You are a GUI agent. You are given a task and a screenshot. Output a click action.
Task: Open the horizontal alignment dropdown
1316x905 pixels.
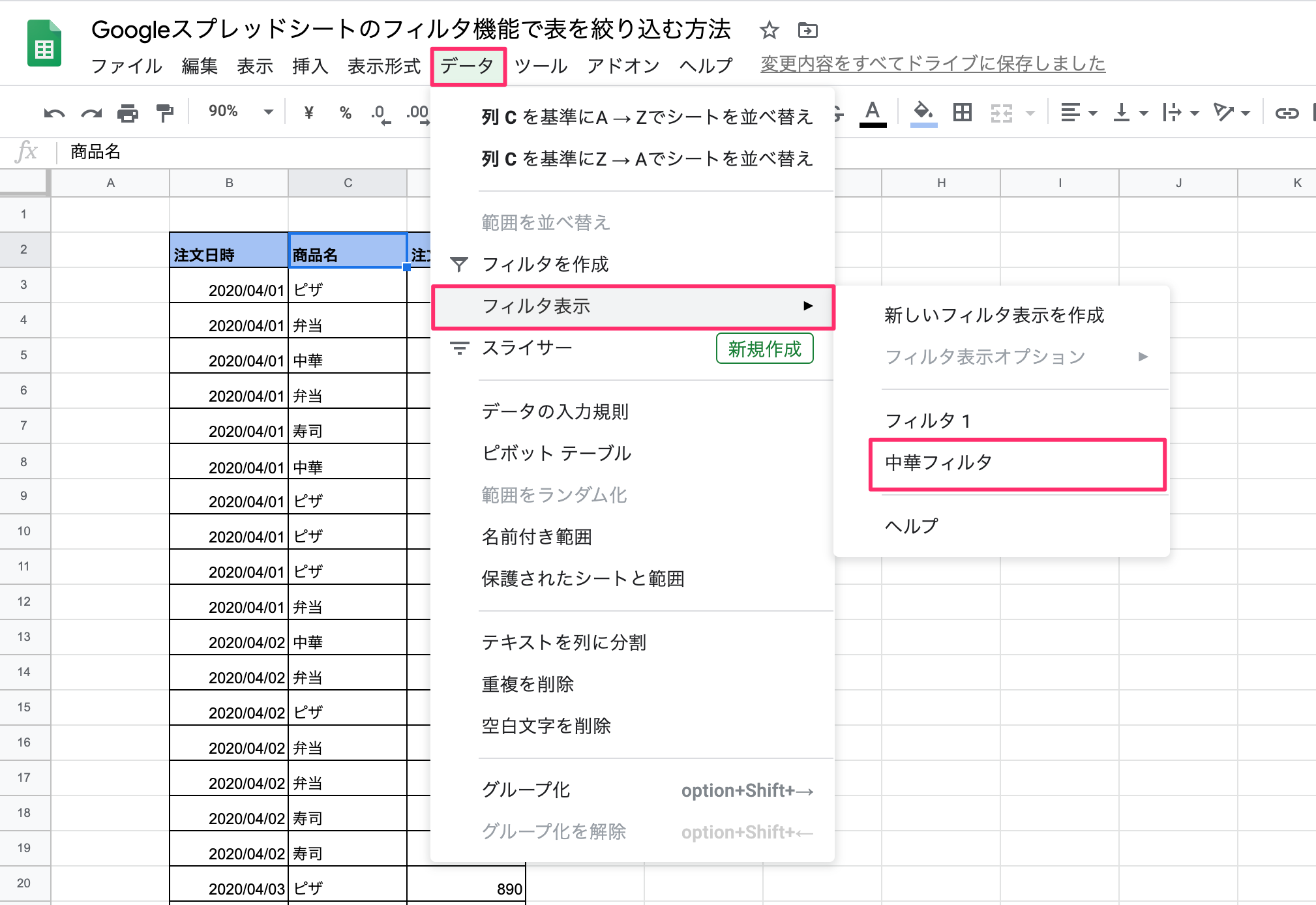coord(1078,112)
